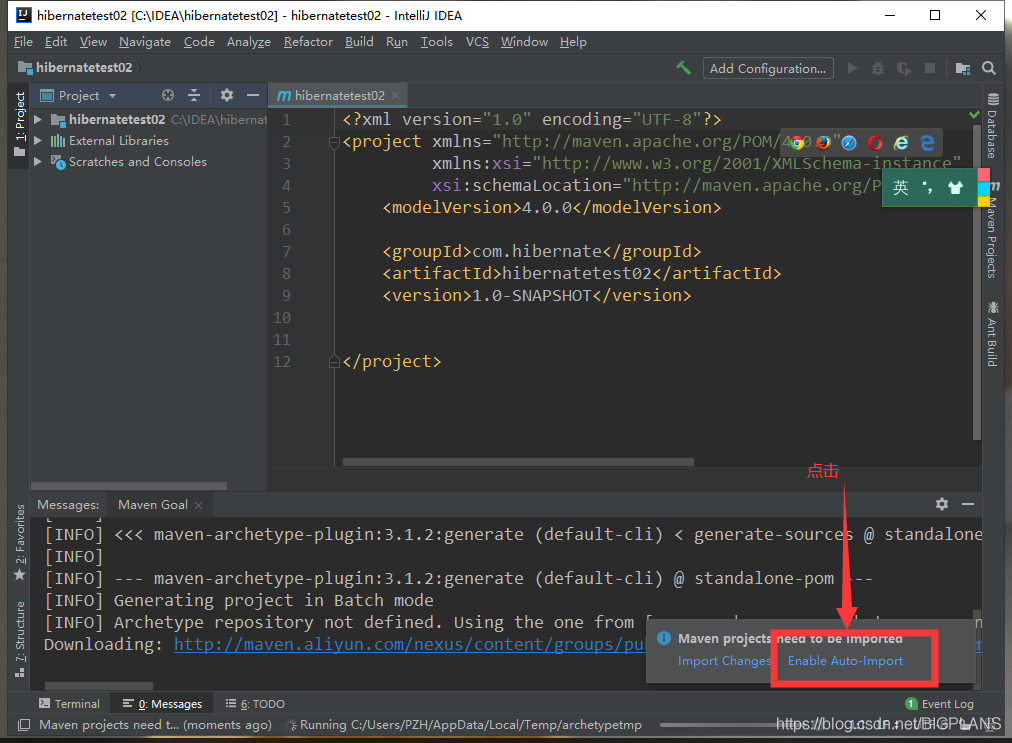Open Project Structure from the toolbar
This screenshot has width=1012, height=743.
[x=962, y=68]
